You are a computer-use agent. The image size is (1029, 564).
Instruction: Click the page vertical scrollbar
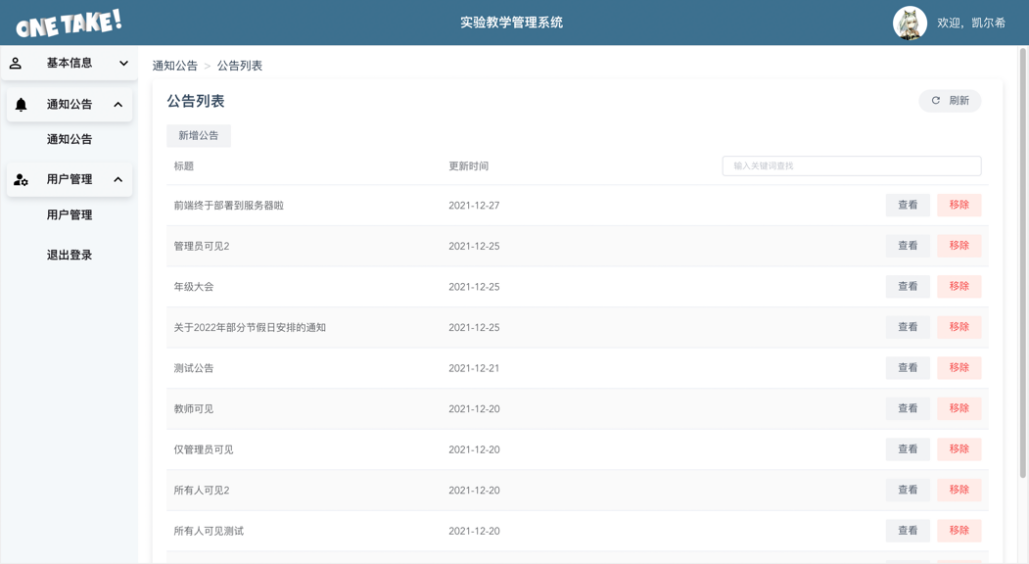(1022, 263)
